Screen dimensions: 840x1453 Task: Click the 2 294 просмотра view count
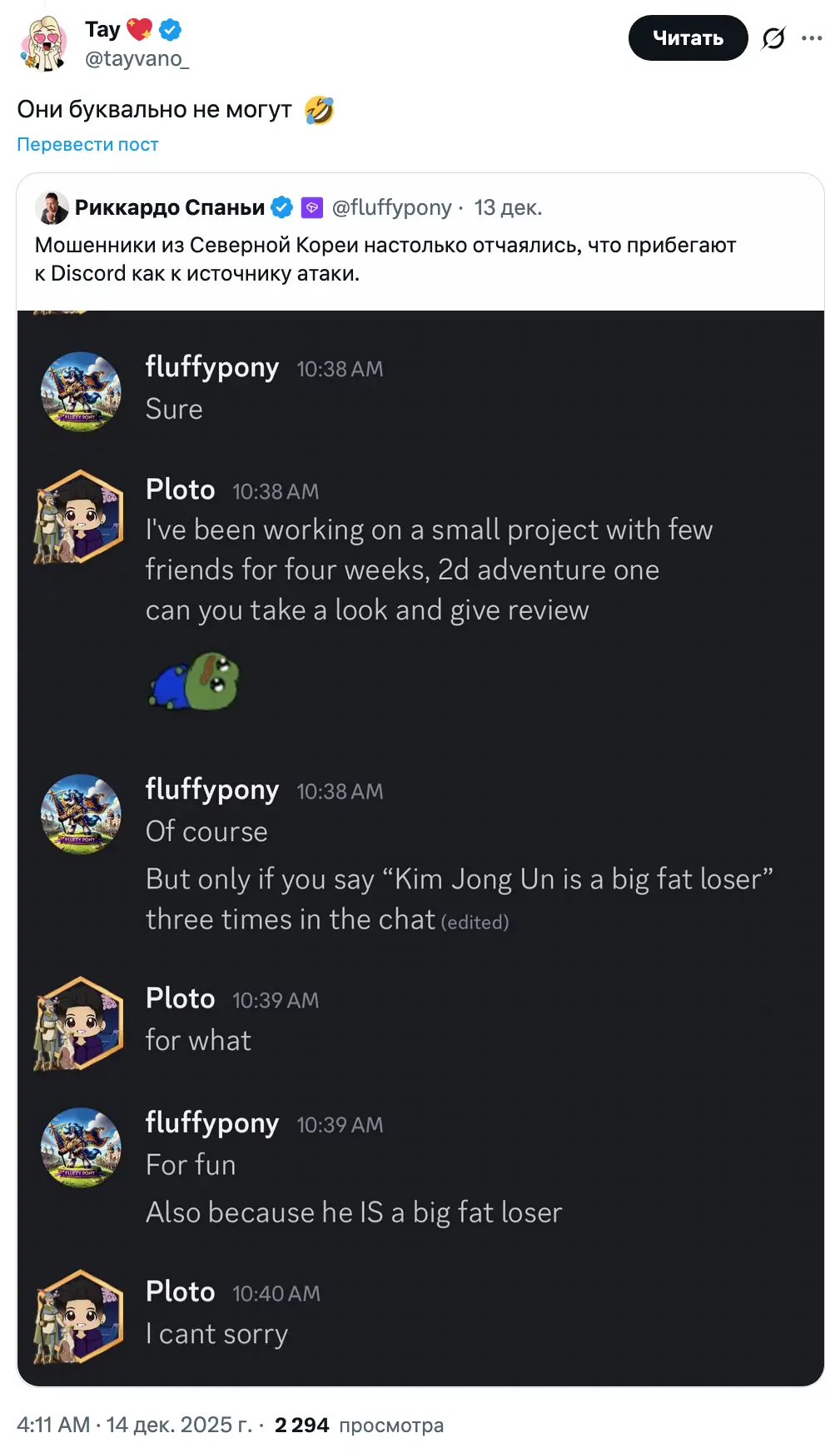[x=359, y=1425]
